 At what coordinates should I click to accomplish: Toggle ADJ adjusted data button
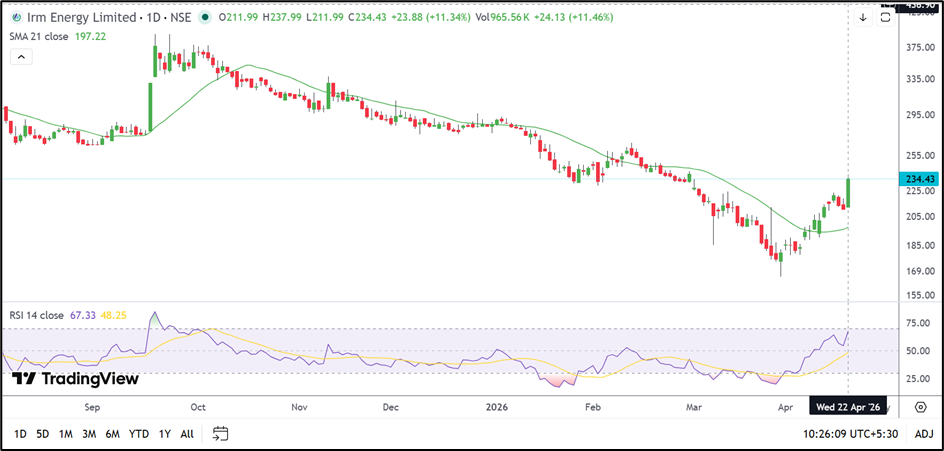click(x=923, y=434)
